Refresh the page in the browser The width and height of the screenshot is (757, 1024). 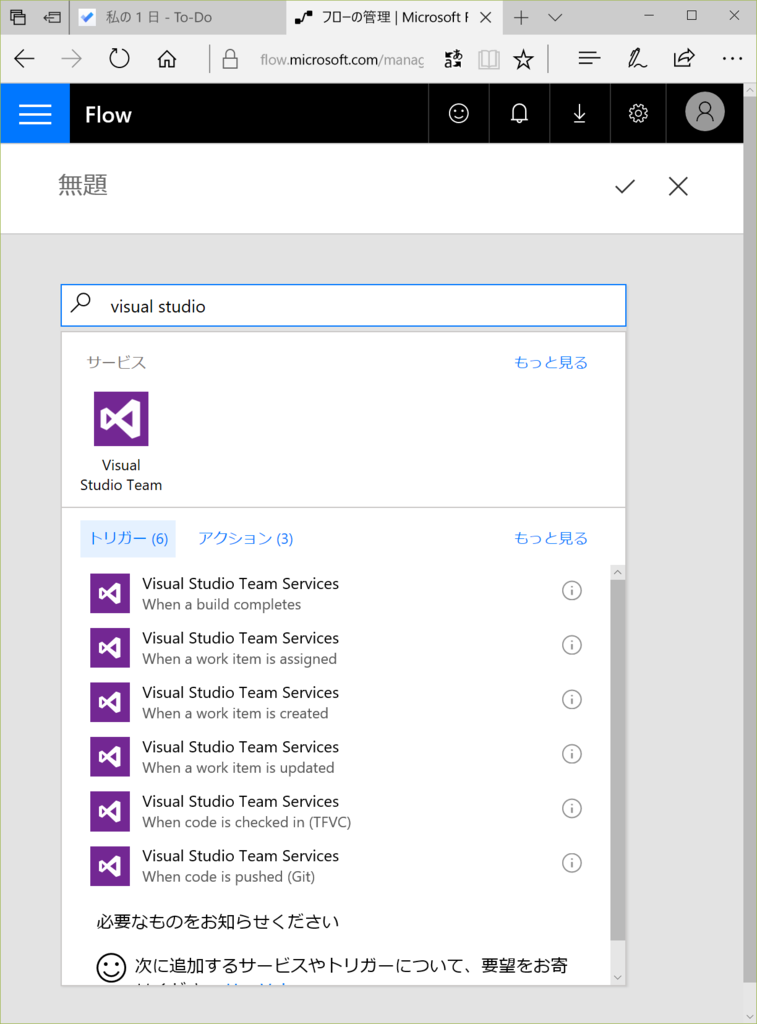(119, 59)
